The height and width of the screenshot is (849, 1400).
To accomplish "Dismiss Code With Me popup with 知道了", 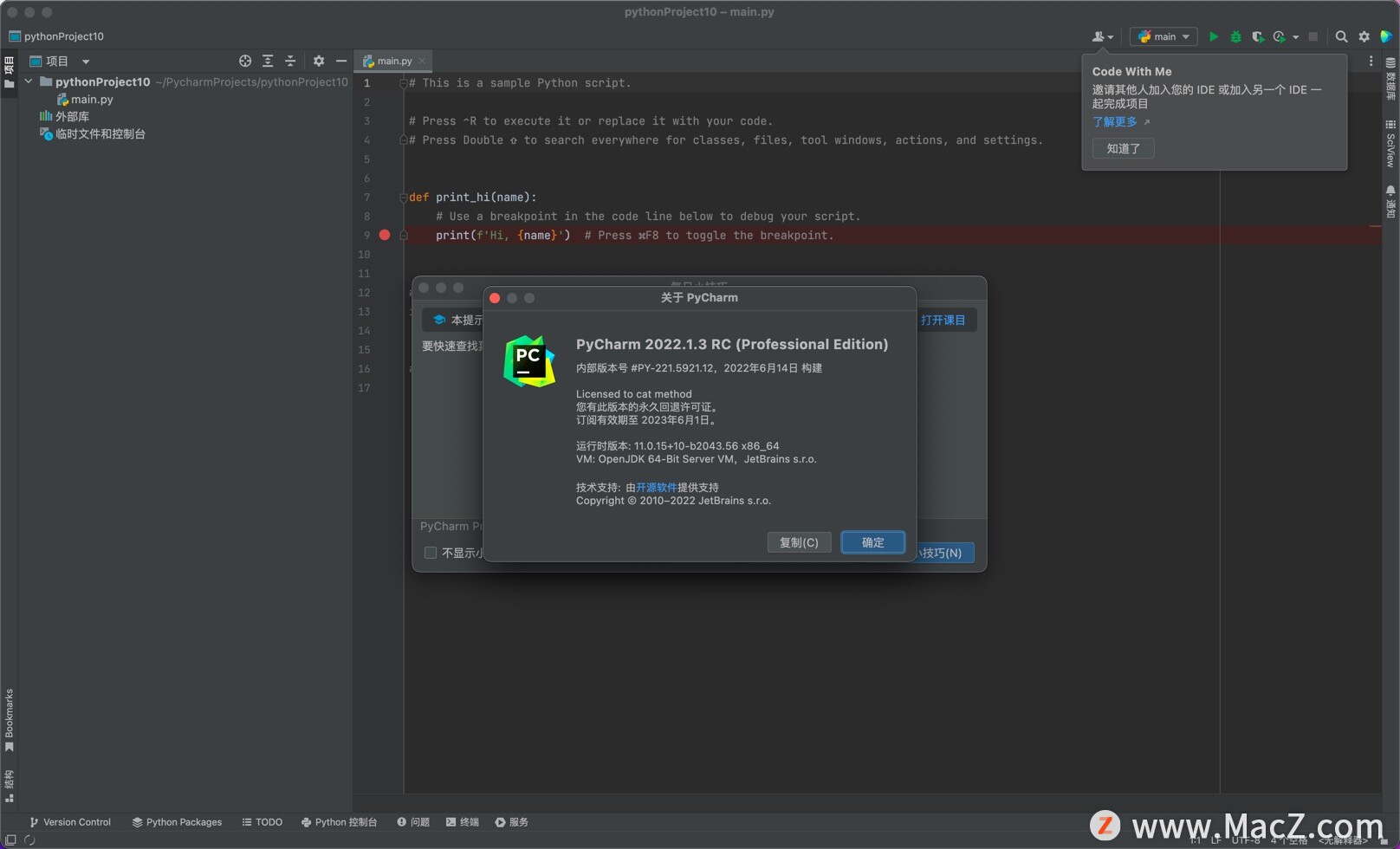I will 1123,148.
